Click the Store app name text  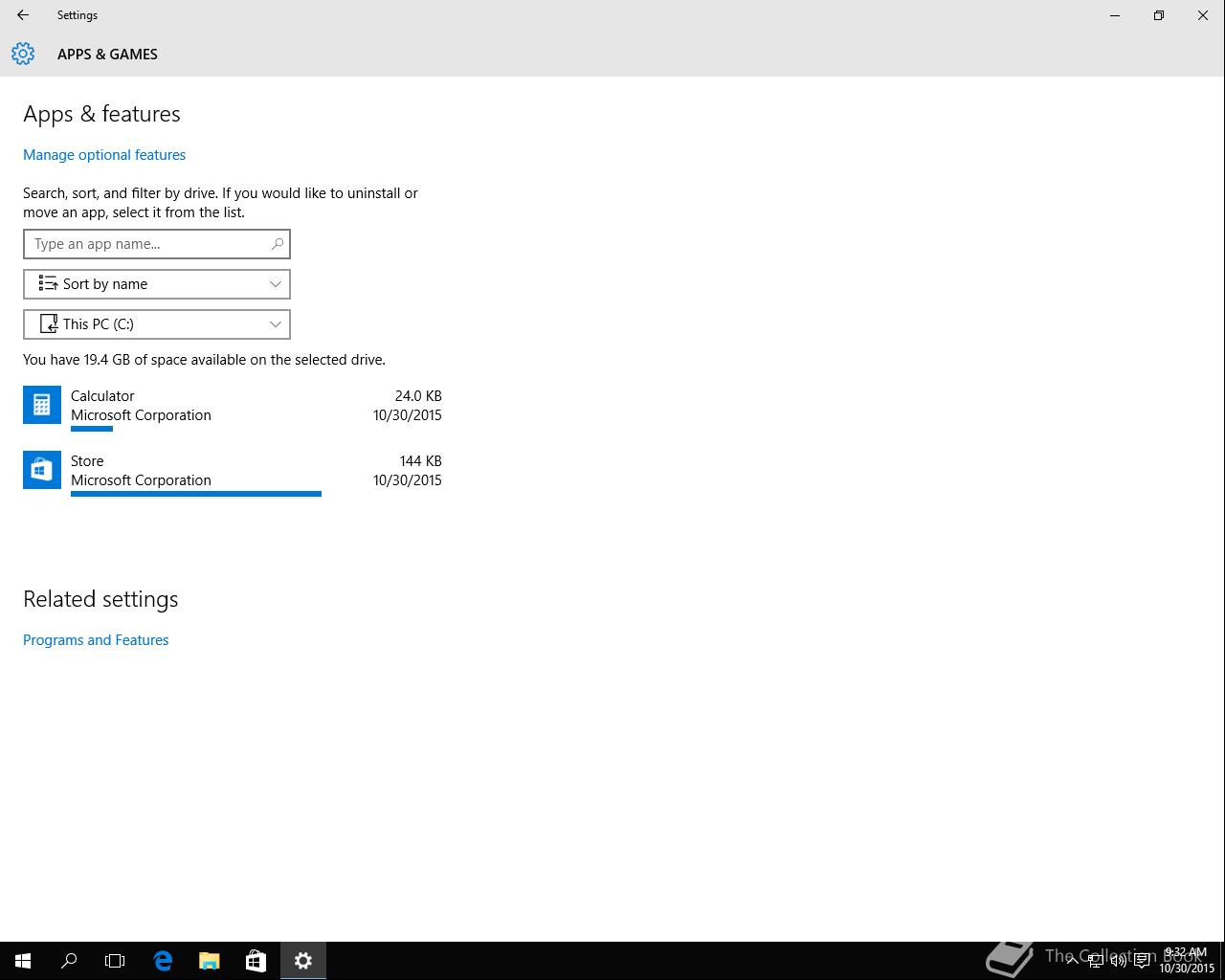(87, 461)
